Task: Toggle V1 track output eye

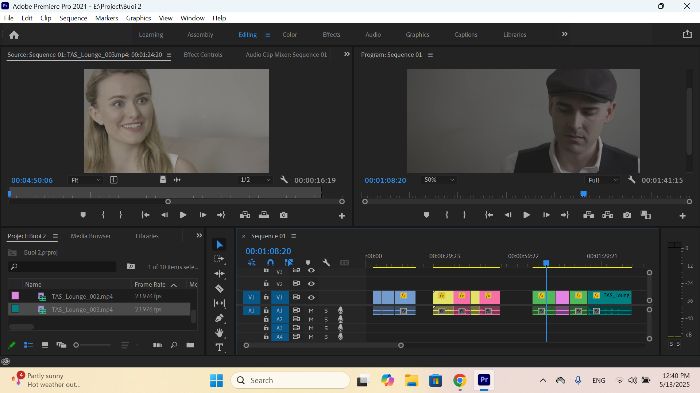Action: tap(311, 297)
